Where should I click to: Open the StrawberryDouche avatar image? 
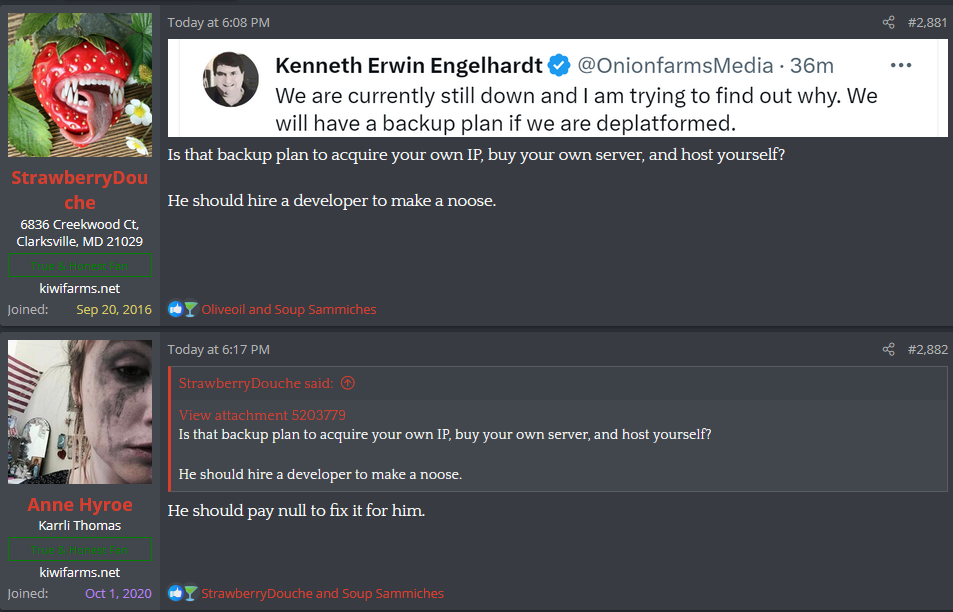pyautogui.click(x=80, y=85)
